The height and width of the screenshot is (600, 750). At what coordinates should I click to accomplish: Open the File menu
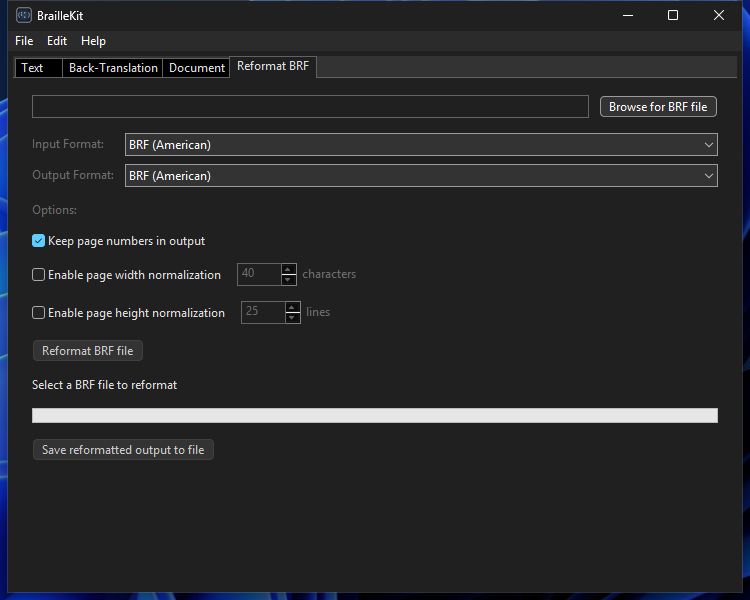click(x=24, y=41)
